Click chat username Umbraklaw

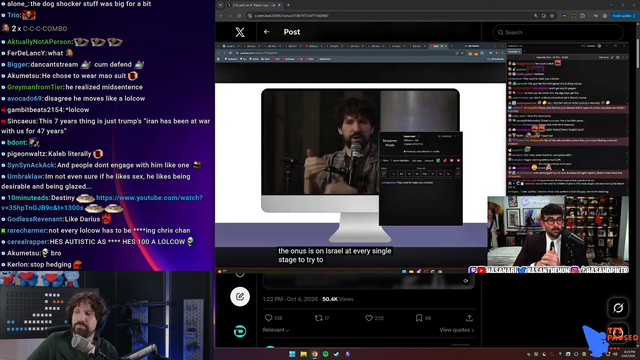pyautogui.click(x=25, y=176)
